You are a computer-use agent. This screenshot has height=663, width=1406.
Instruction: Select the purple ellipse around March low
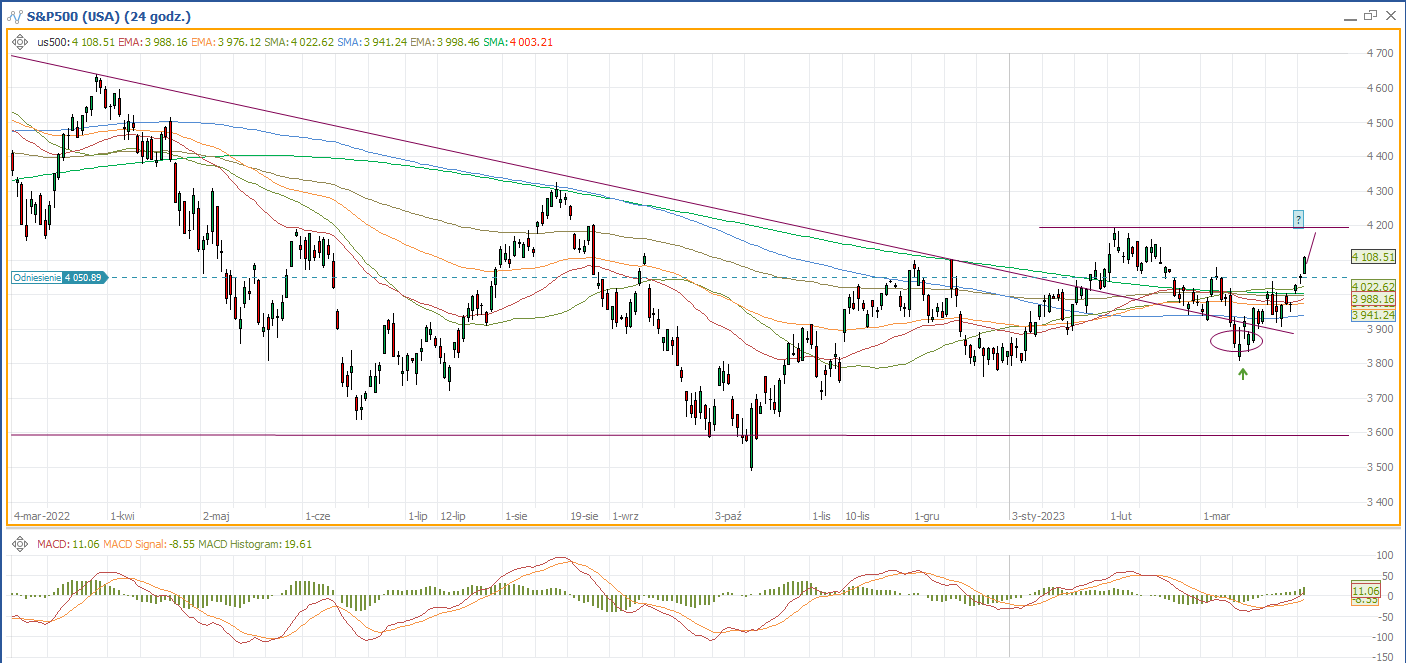tap(1236, 341)
